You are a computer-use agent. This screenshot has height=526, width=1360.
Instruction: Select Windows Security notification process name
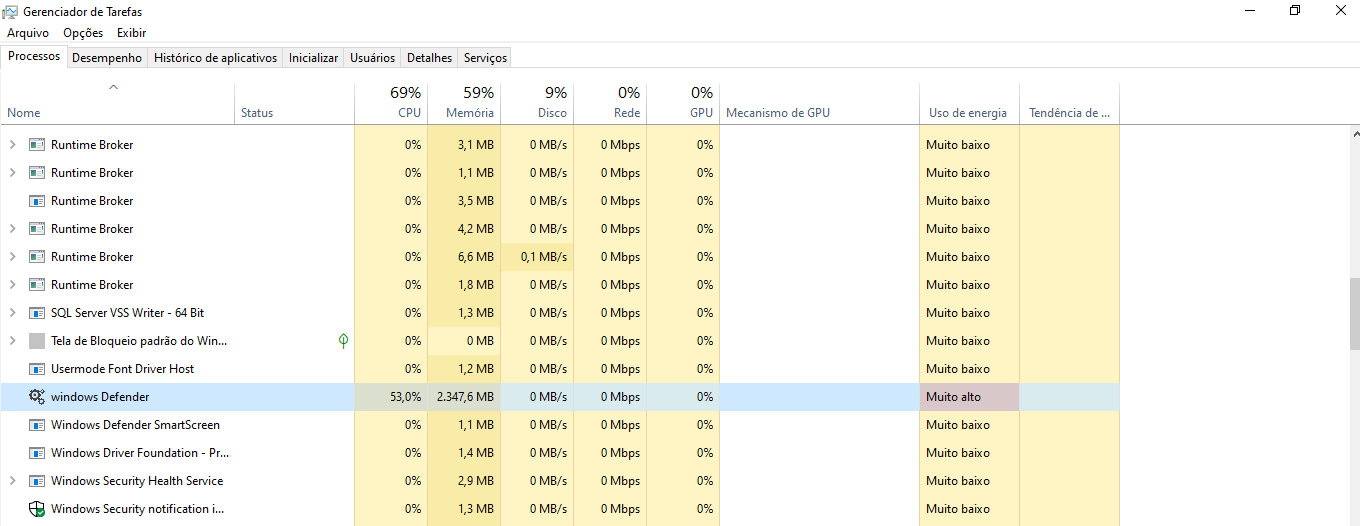pos(137,509)
